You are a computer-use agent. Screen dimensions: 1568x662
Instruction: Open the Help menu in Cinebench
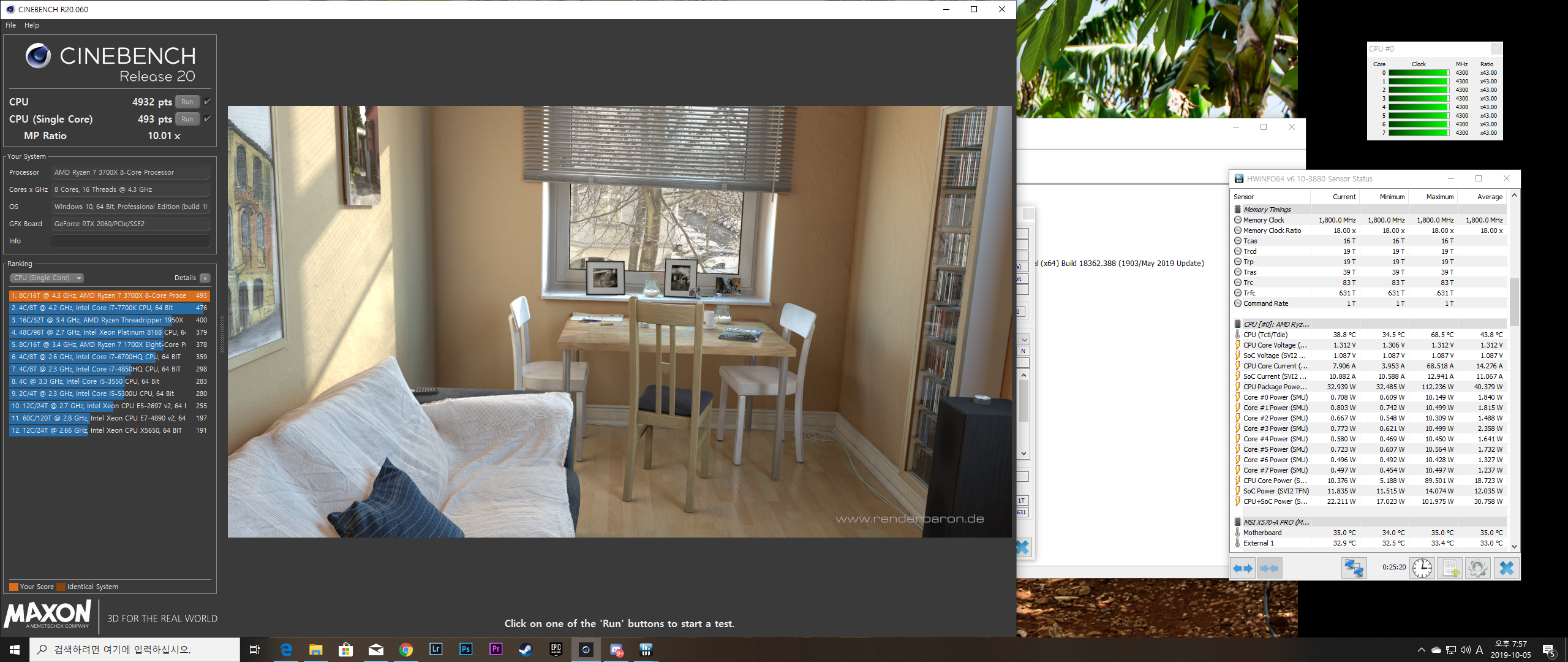[x=32, y=25]
